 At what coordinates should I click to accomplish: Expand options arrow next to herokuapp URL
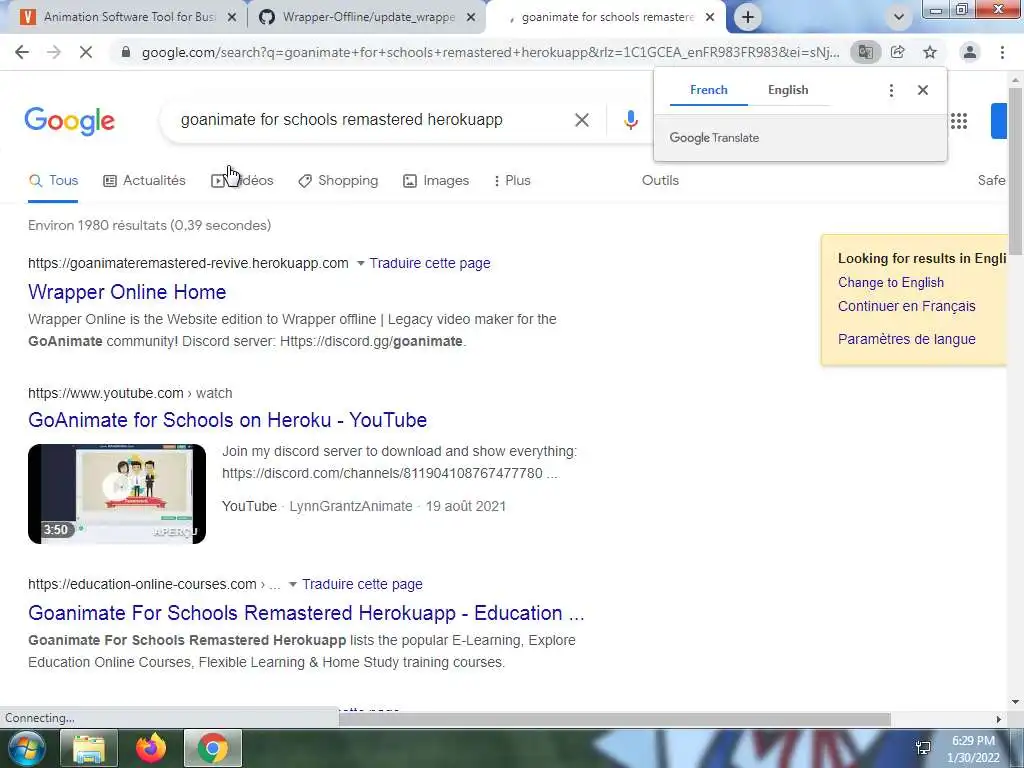pyautogui.click(x=360, y=263)
